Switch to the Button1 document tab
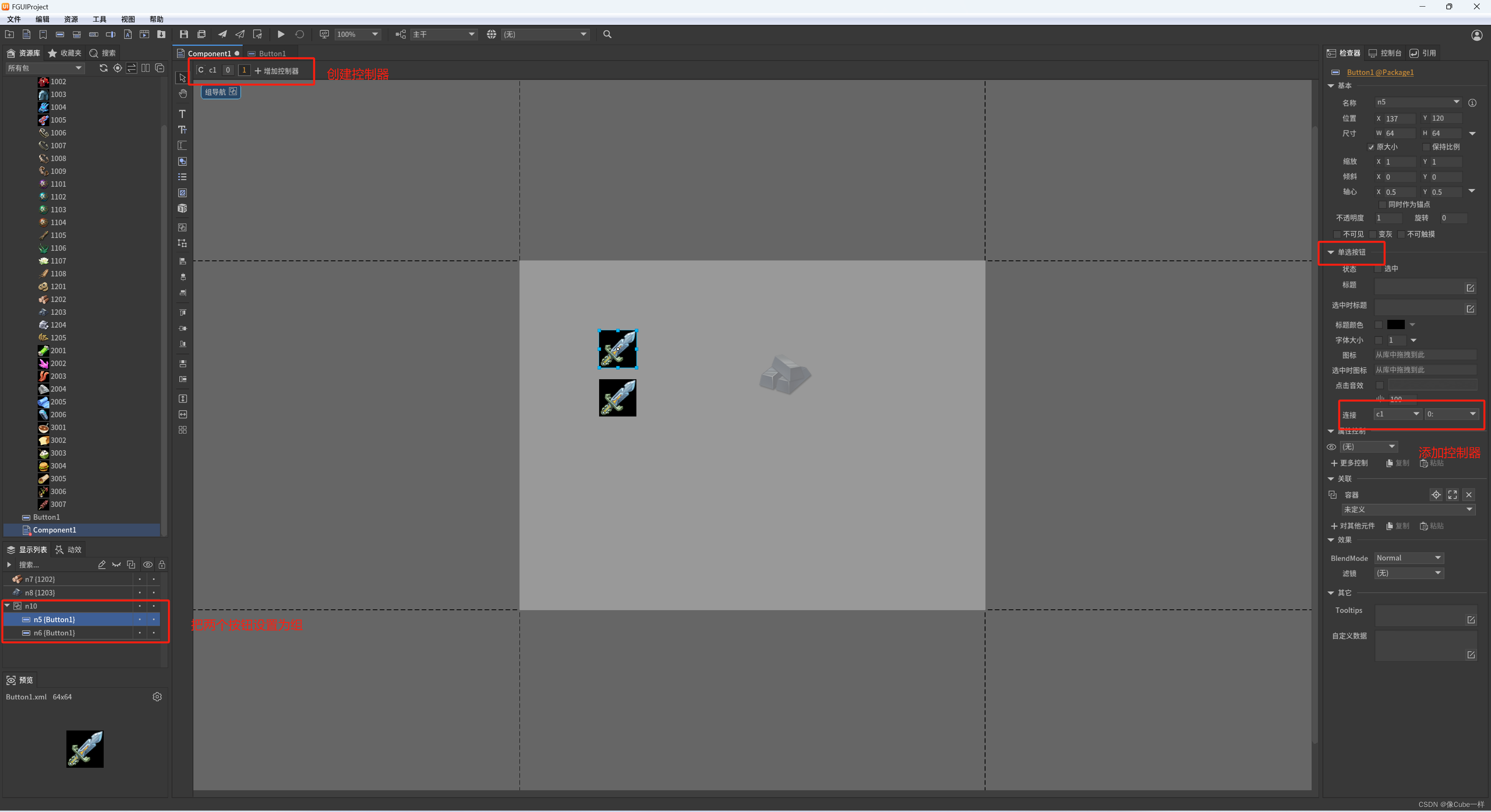The height and width of the screenshot is (812, 1491). (x=271, y=53)
